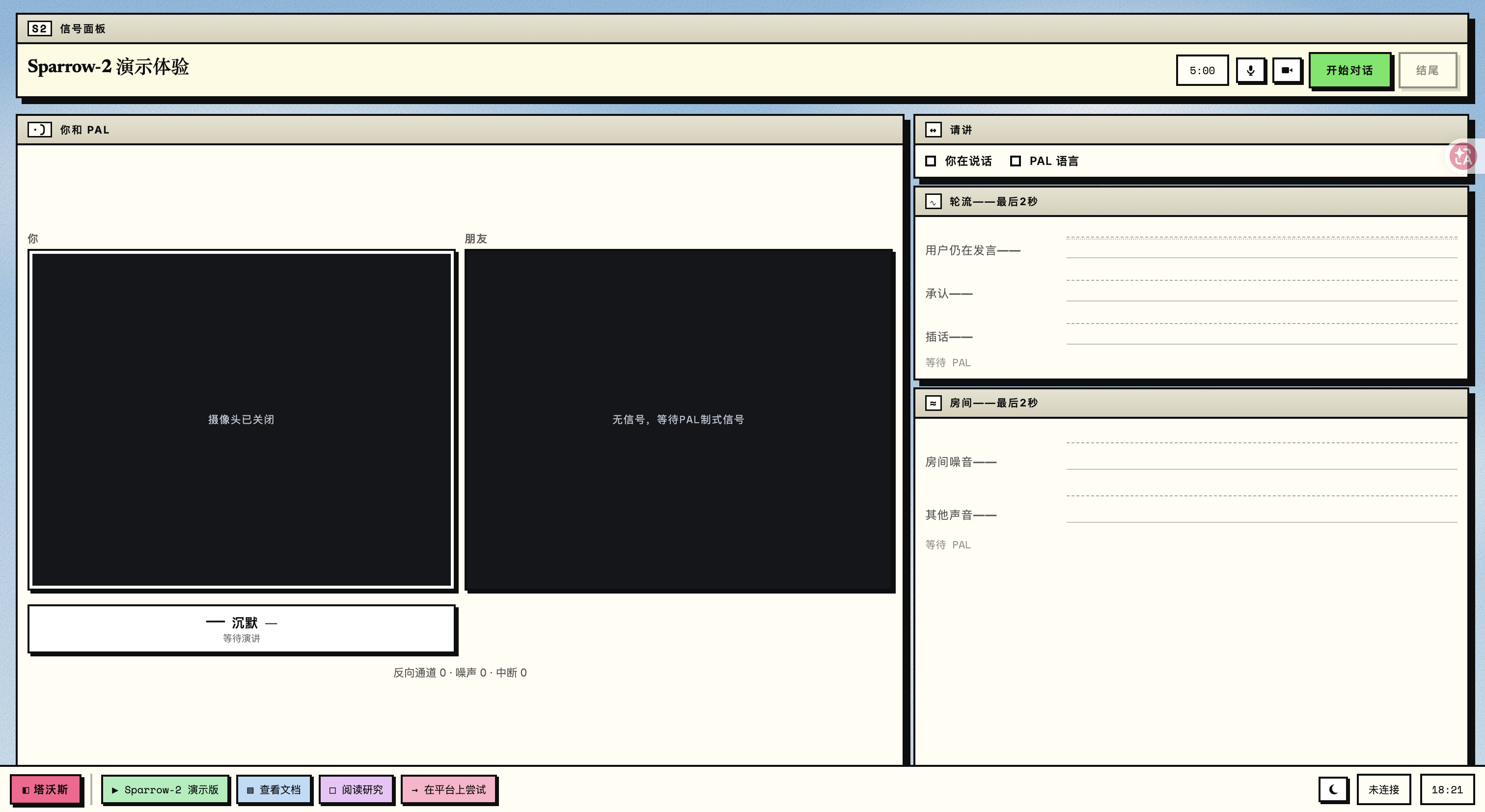Screen dimensions: 1485x812
Task: Click the S2 badge in 信号面板 header
Action: (x=39, y=28)
